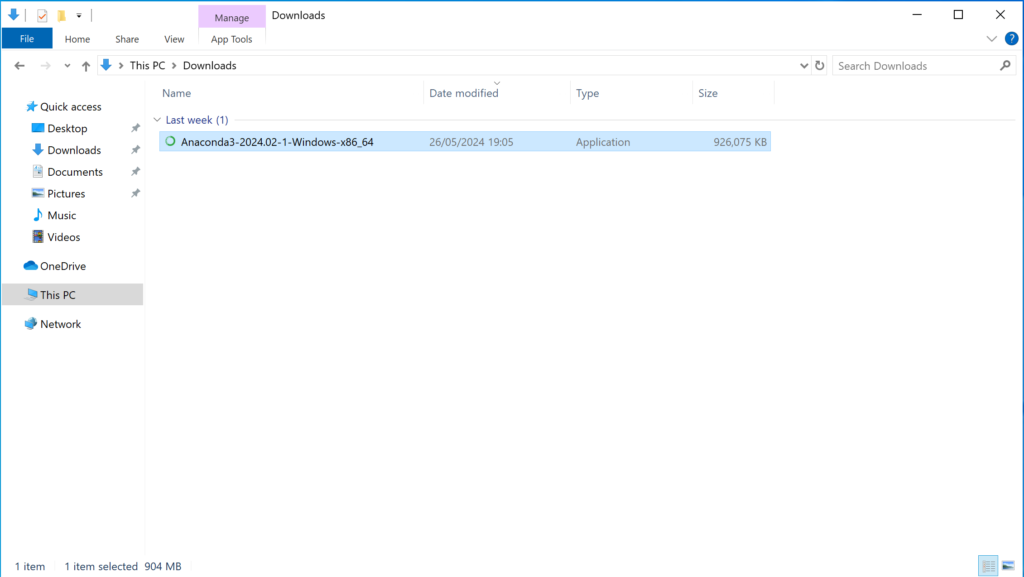Open the address bar history dropdown
1024x577 pixels.
[x=805, y=66]
